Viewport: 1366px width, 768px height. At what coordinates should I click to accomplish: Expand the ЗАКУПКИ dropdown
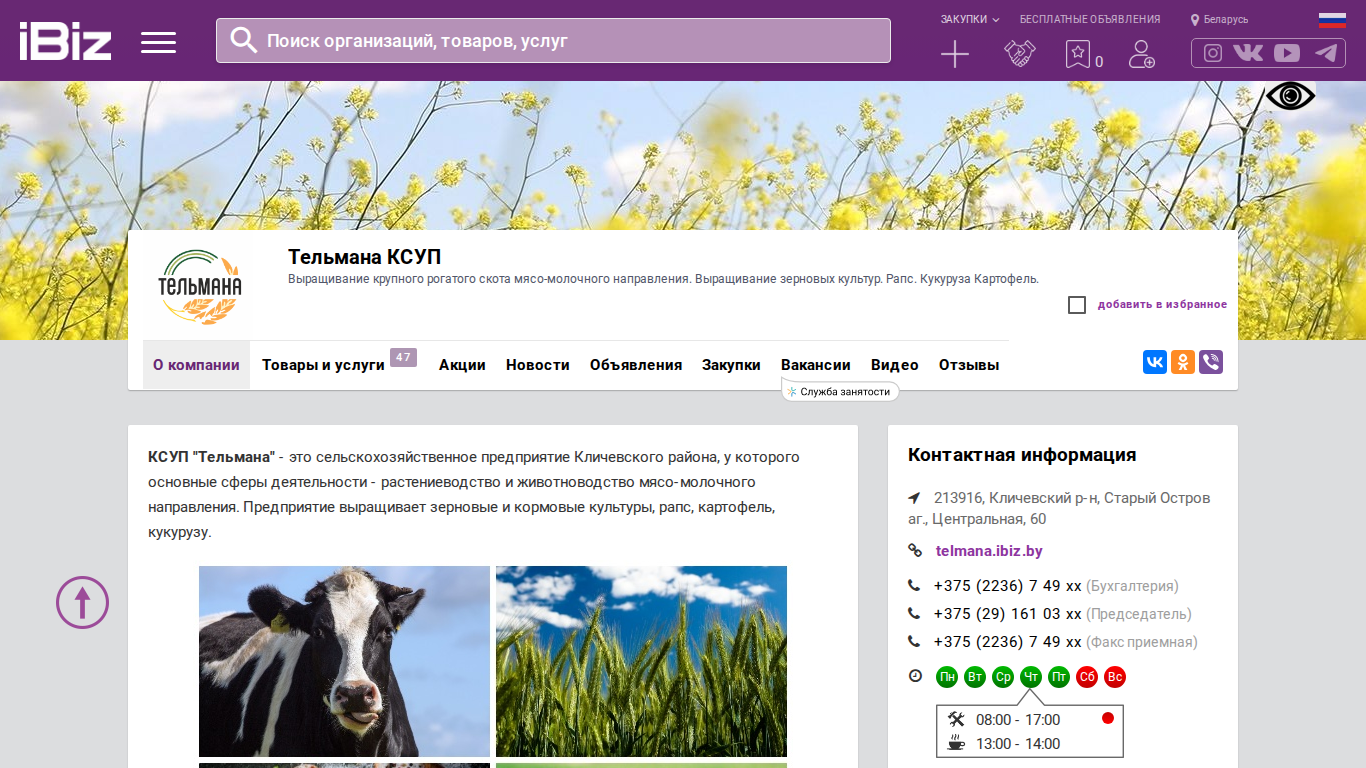[x=970, y=19]
